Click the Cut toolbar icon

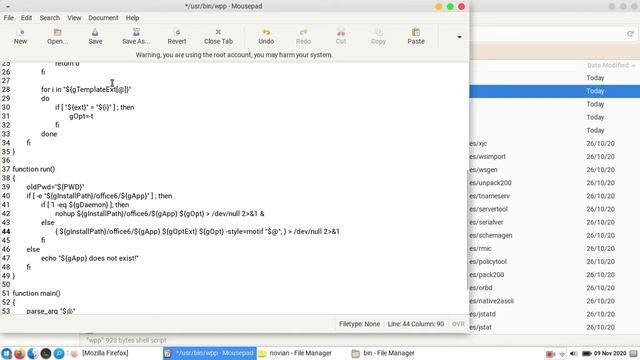click(x=341, y=36)
